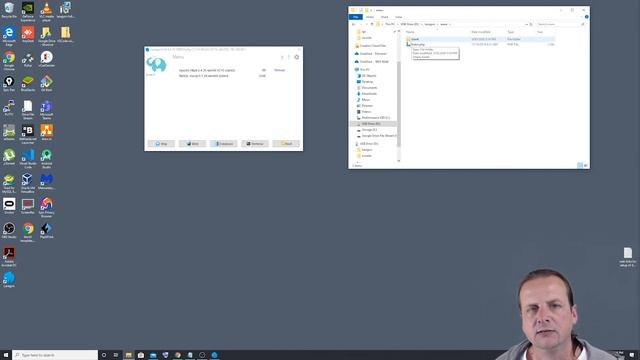Click the Reload link beside Apache
The image size is (640, 360).
pos(280,70)
